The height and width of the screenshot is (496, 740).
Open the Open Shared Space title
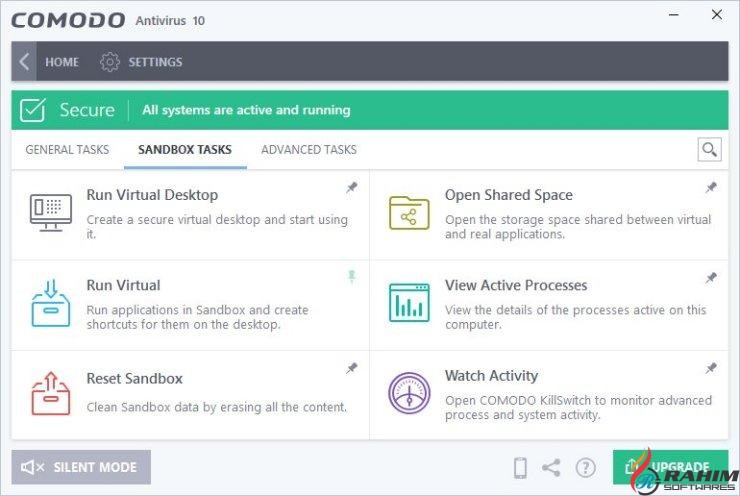pos(509,195)
